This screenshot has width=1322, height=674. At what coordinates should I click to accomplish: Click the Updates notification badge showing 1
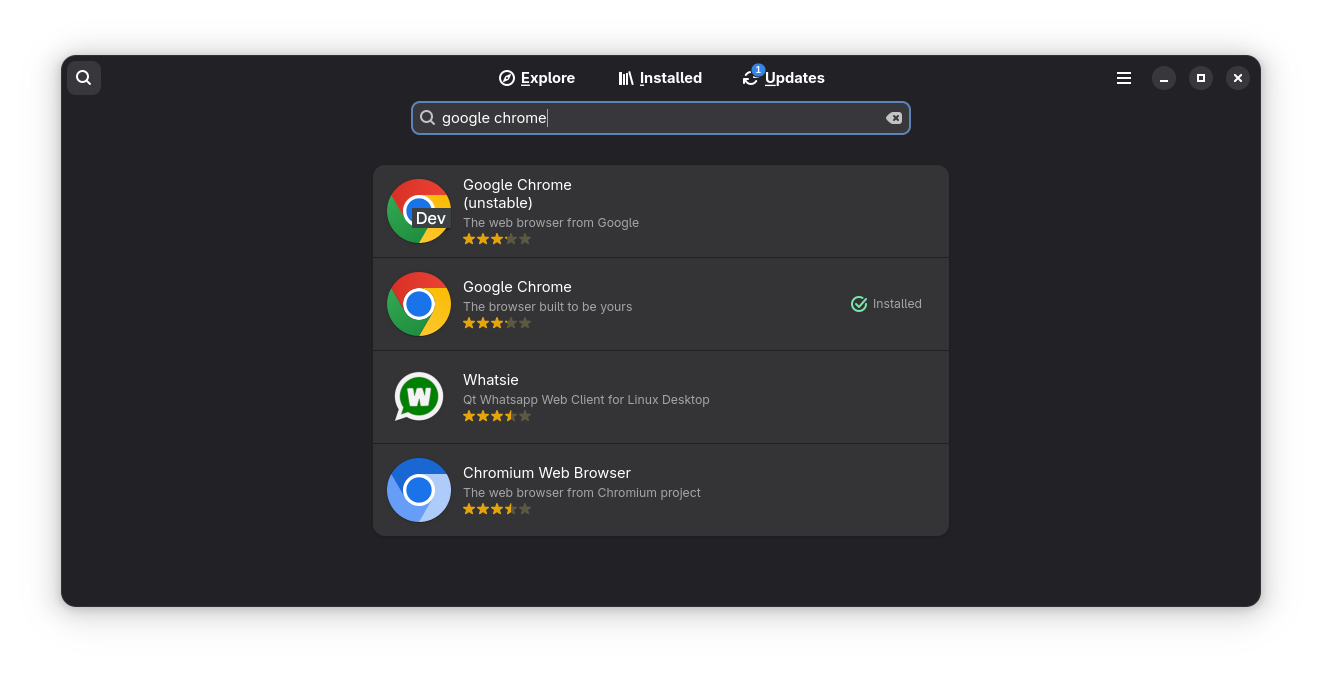pos(758,70)
